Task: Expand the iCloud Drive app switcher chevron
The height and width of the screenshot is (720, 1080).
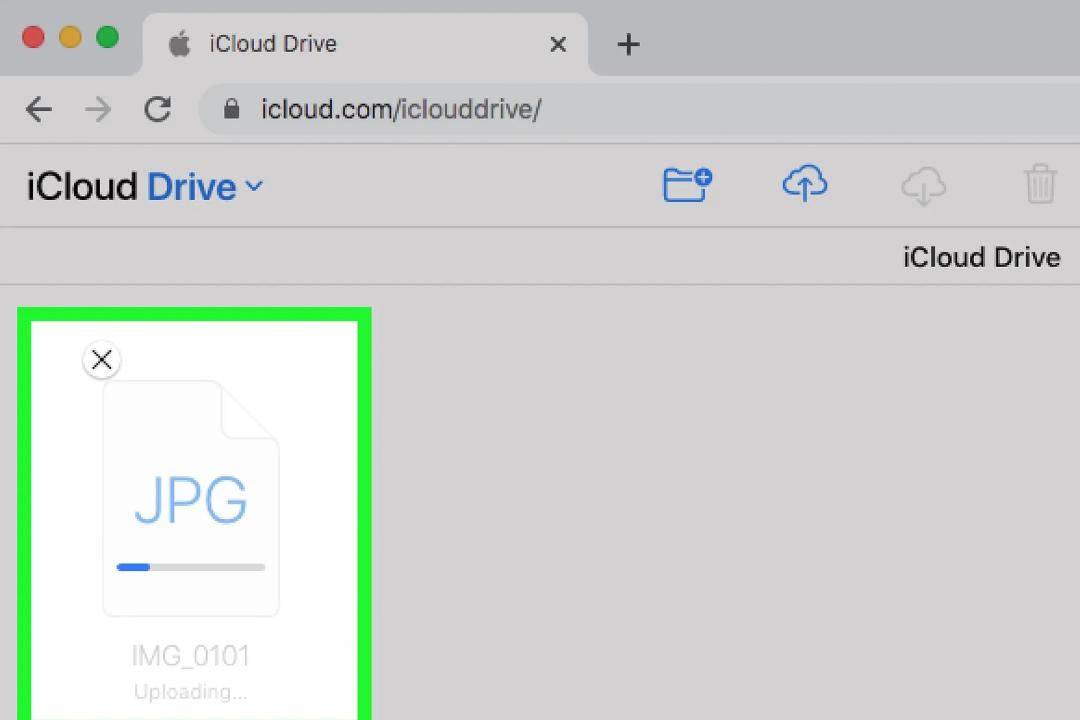Action: [254, 186]
